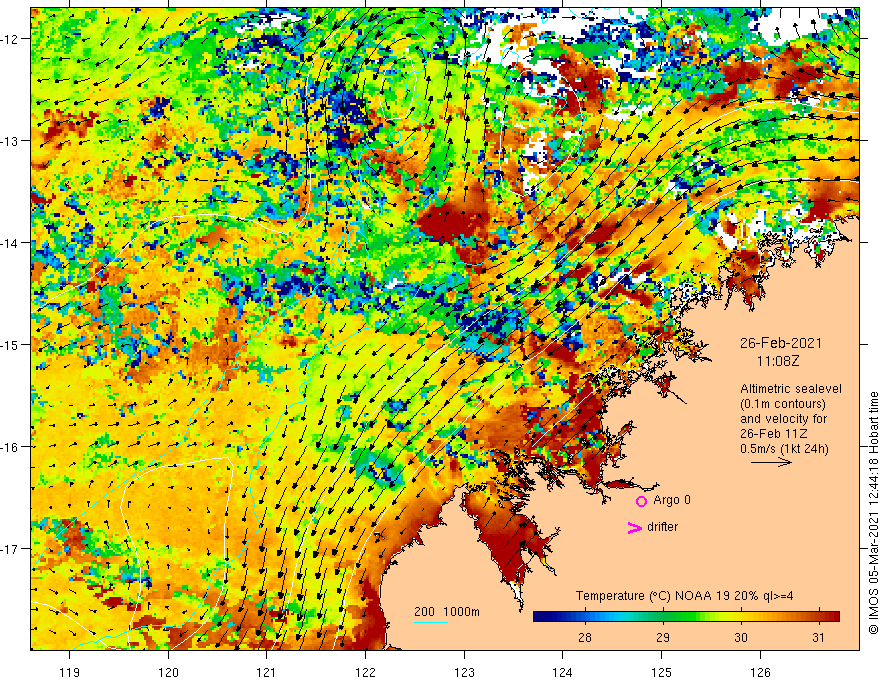Click the '26-Feb 11Z' legend line

pyautogui.click(x=771, y=434)
